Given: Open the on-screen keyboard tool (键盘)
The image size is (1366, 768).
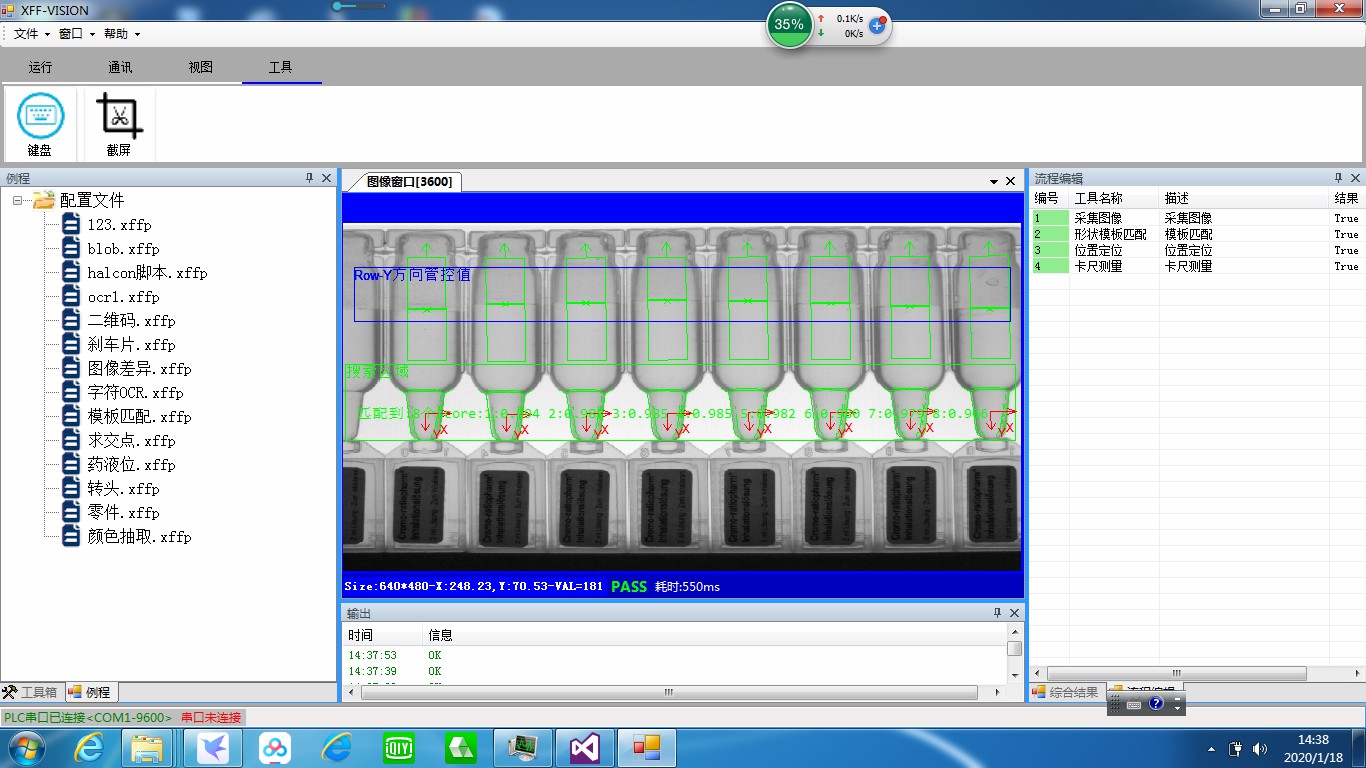Looking at the screenshot, I should click(x=40, y=117).
